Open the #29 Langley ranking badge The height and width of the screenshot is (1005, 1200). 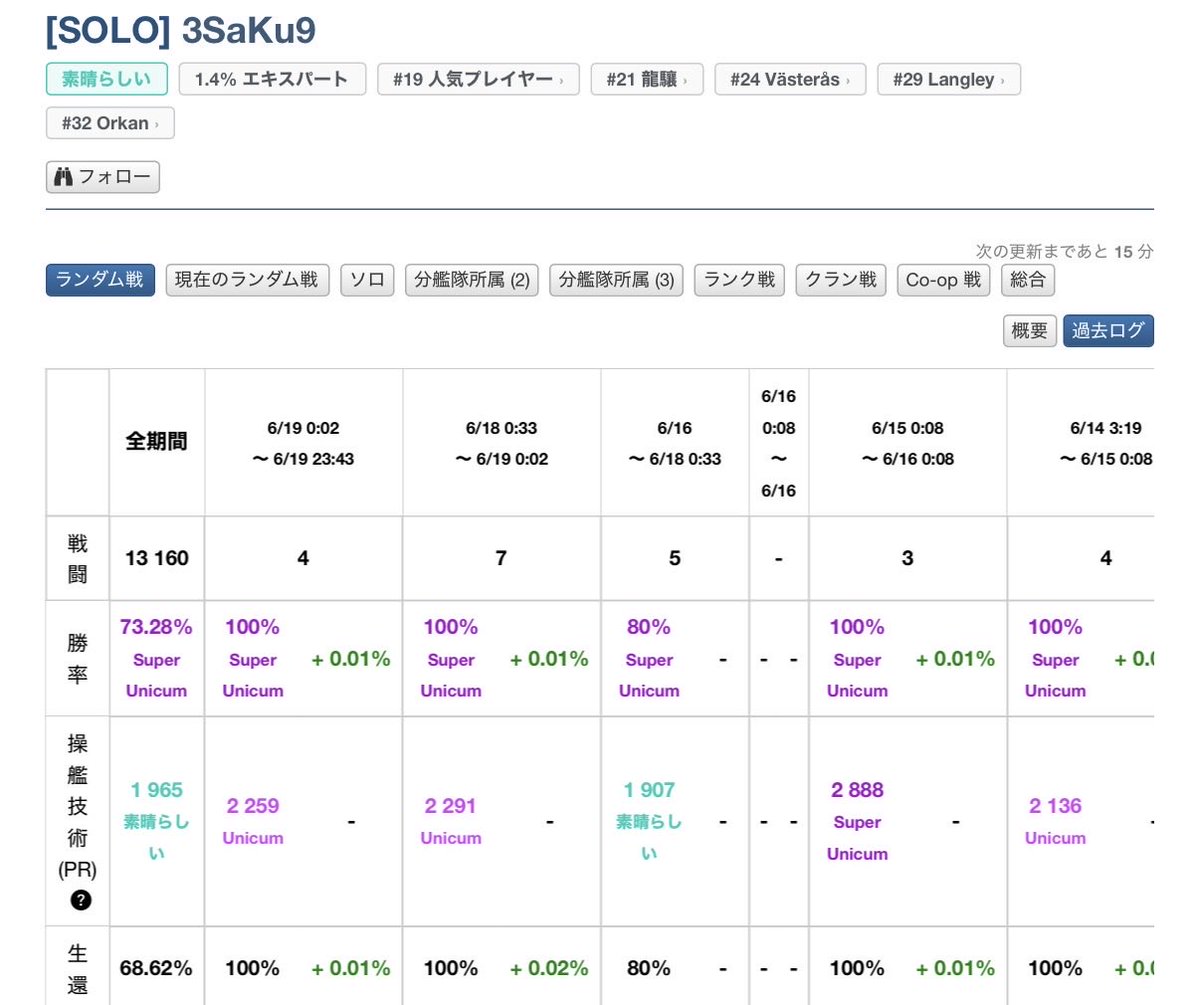[x=949, y=79]
